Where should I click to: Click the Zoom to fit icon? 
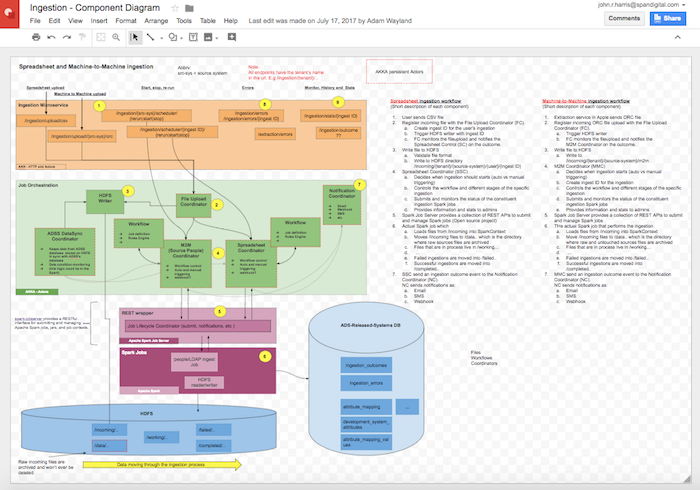coord(101,37)
